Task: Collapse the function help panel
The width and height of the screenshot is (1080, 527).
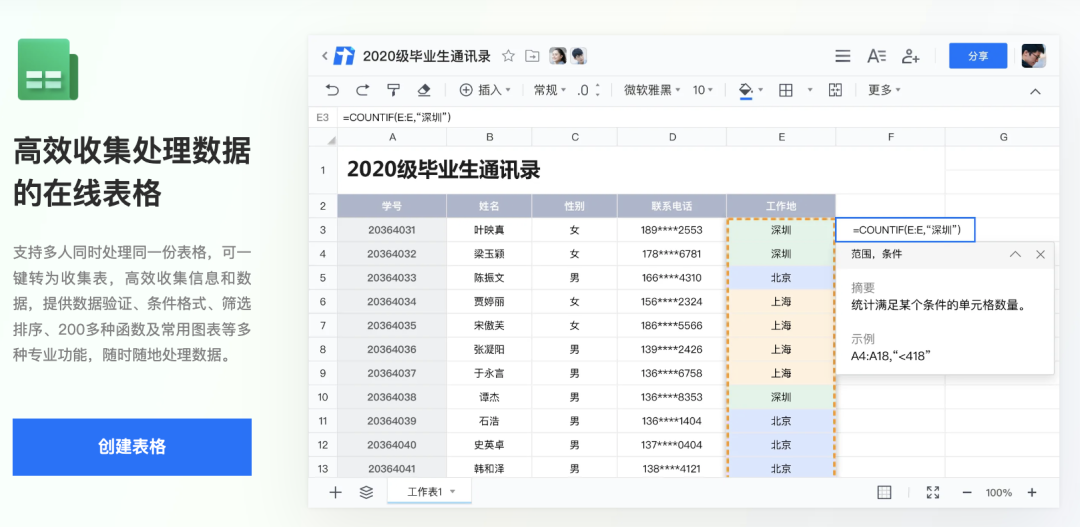Action: point(1015,254)
